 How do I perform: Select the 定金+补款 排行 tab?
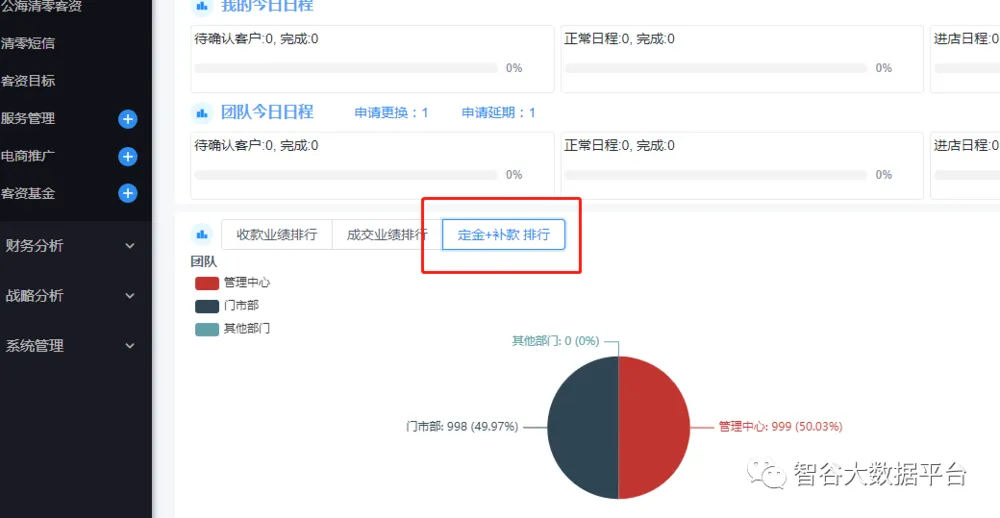(x=503, y=235)
